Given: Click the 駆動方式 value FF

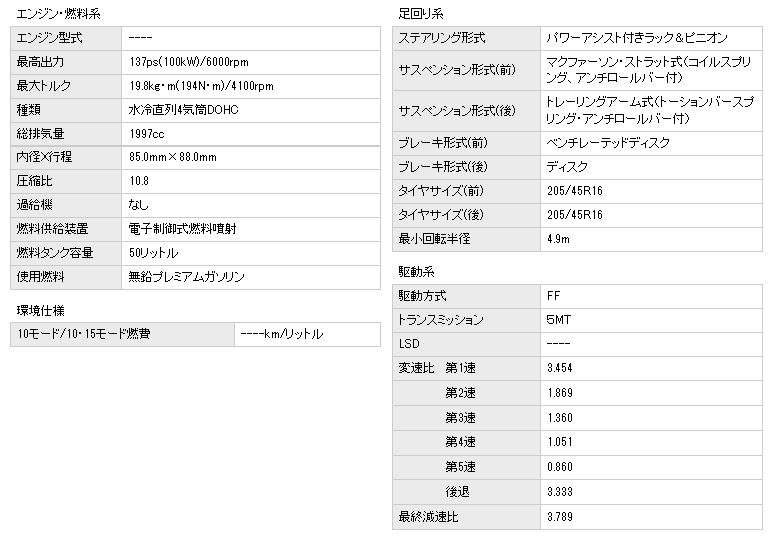Looking at the screenshot, I should point(553,296).
